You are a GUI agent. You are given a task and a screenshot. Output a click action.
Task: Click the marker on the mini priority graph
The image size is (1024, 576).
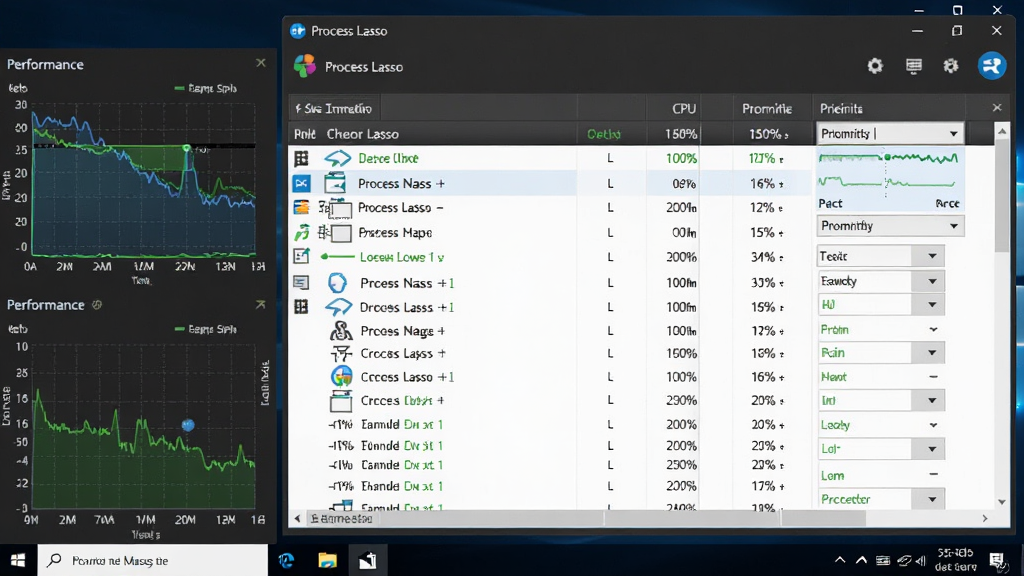click(x=888, y=157)
